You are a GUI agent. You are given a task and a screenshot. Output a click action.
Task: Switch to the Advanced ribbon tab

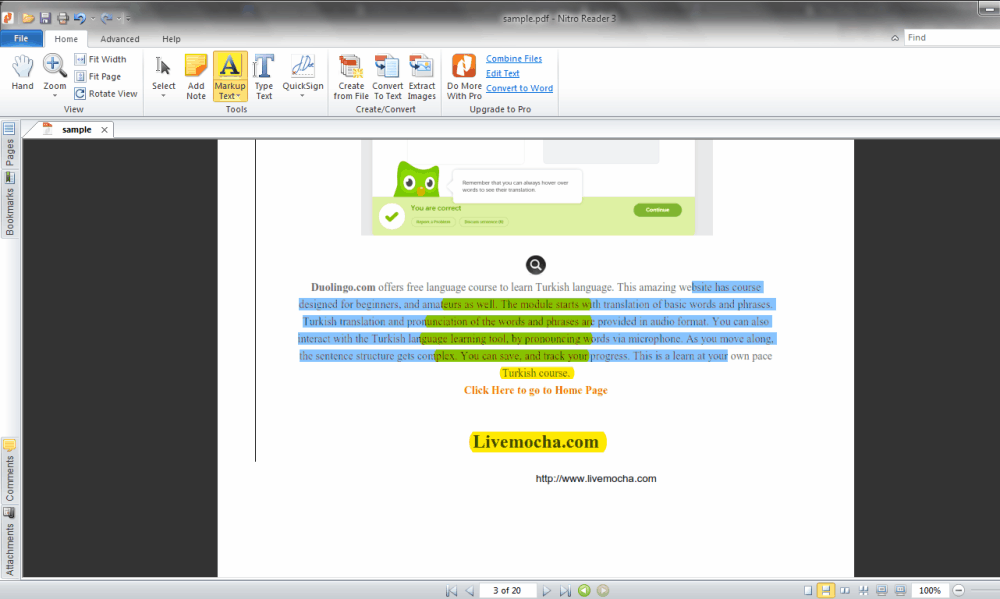pos(120,39)
